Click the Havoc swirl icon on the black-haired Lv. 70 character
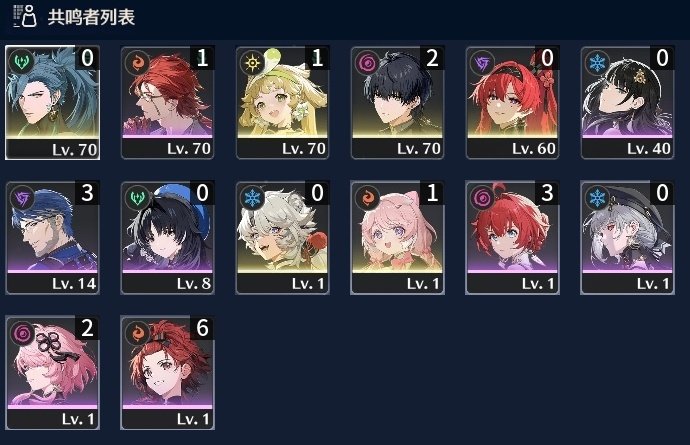This screenshot has height=445, width=690. click(367, 63)
